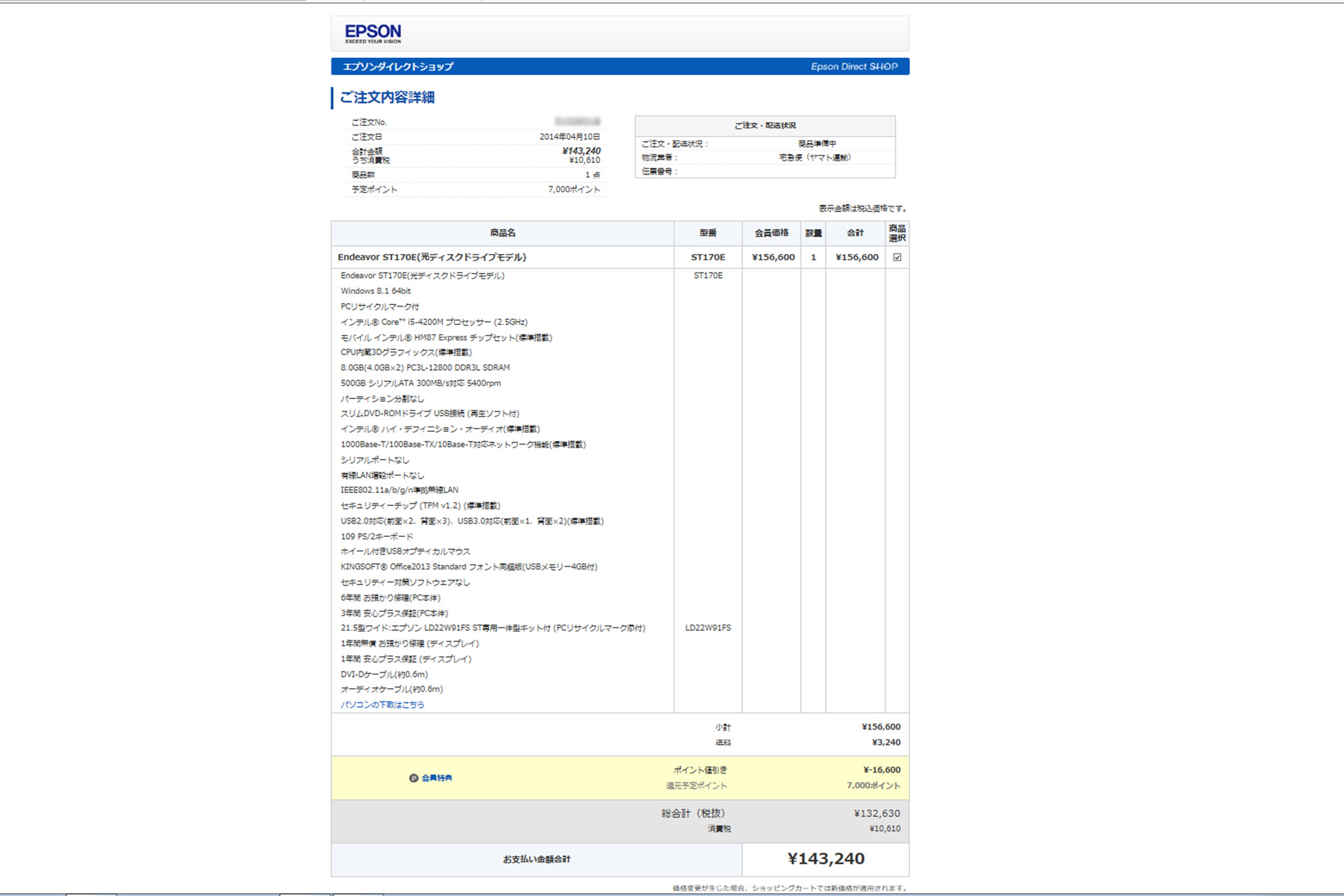
Task: Select the order date 2014年04月10日
Action: (570, 136)
